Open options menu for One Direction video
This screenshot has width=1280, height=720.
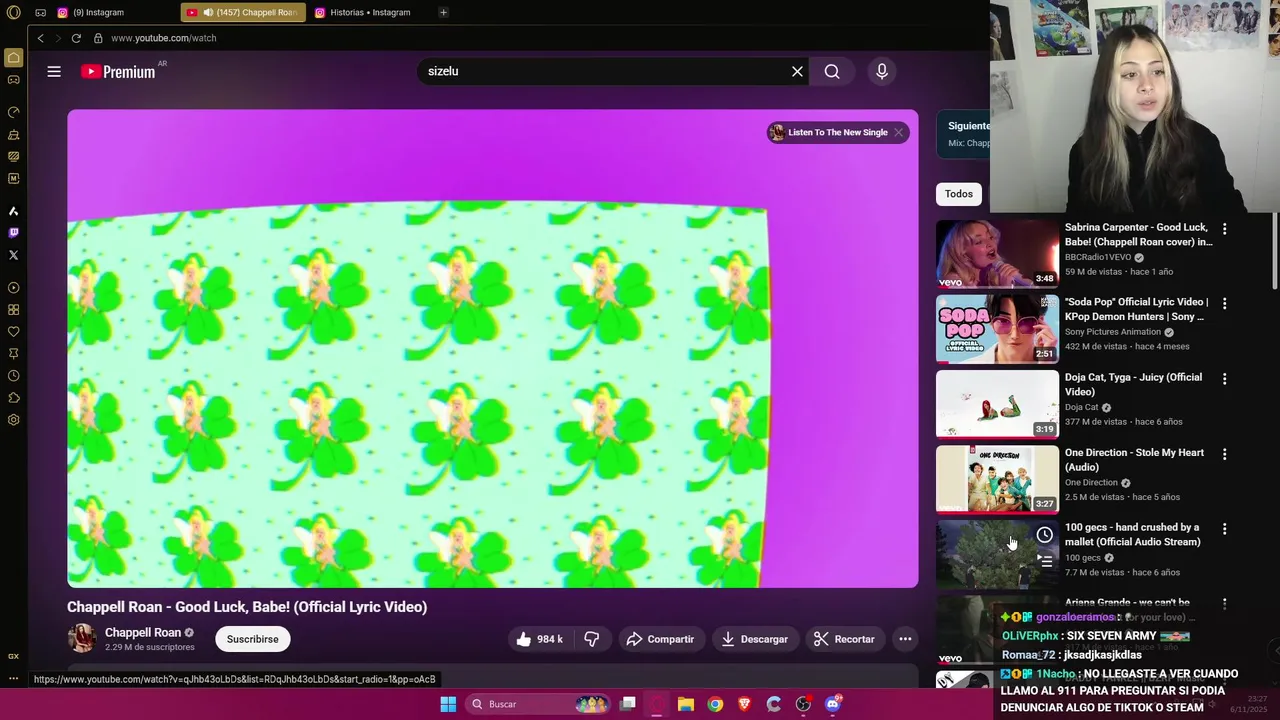click(1224, 454)
